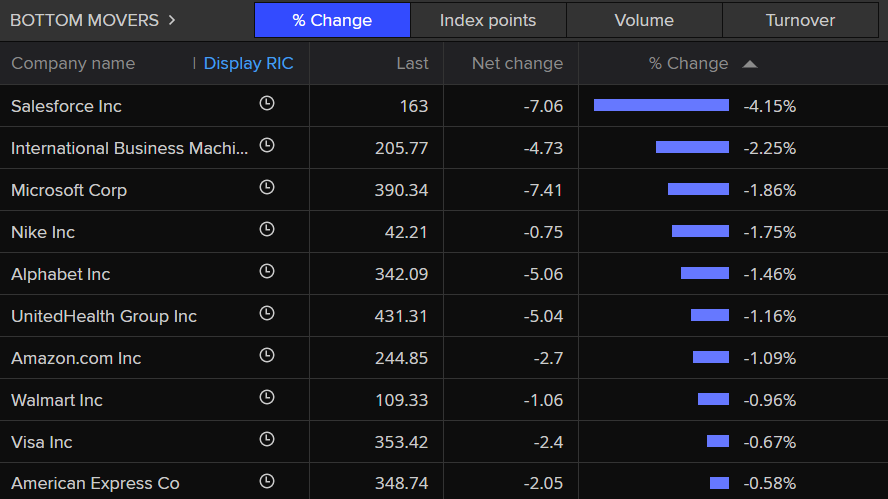Viewport: 888px width, 499px height.
Task: Reverse sort using % Change arrow
Action: (x=750, y=64)
